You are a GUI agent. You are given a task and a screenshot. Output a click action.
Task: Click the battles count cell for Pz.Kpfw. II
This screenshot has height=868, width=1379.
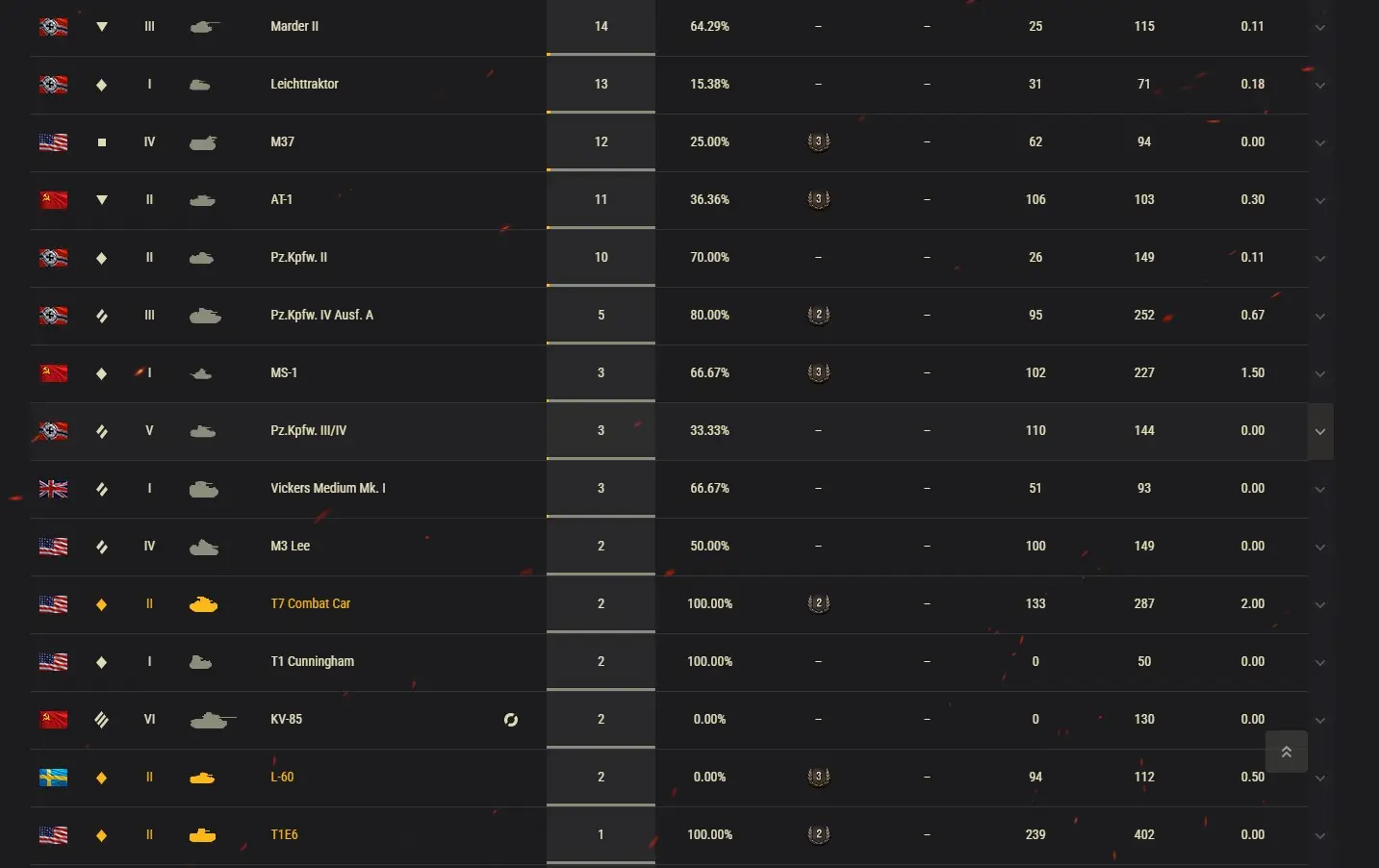(x=600, y=257)
